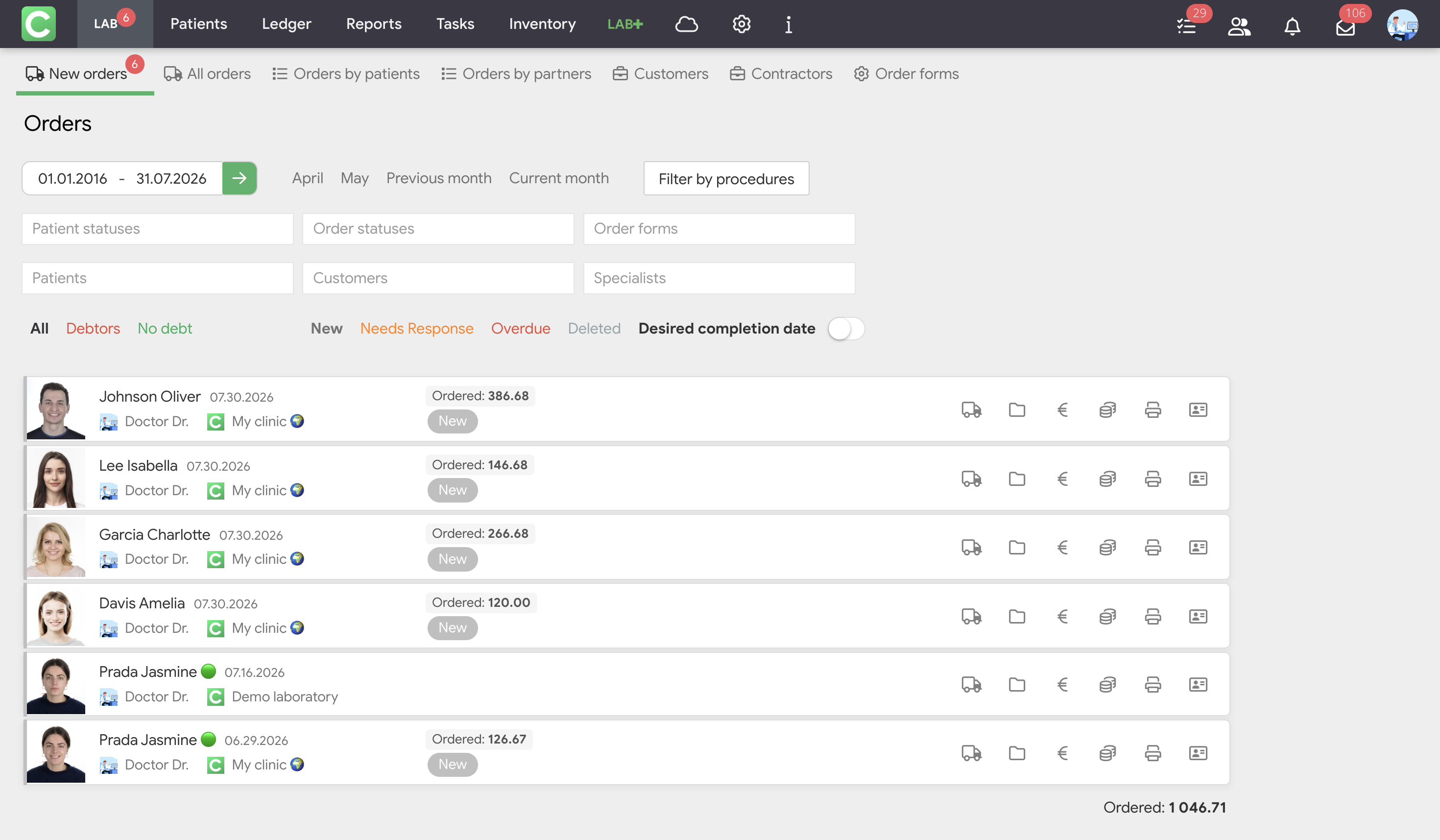Toggle Desired completion date switch
Screen dimensions: 1440x840
[846, 329]
